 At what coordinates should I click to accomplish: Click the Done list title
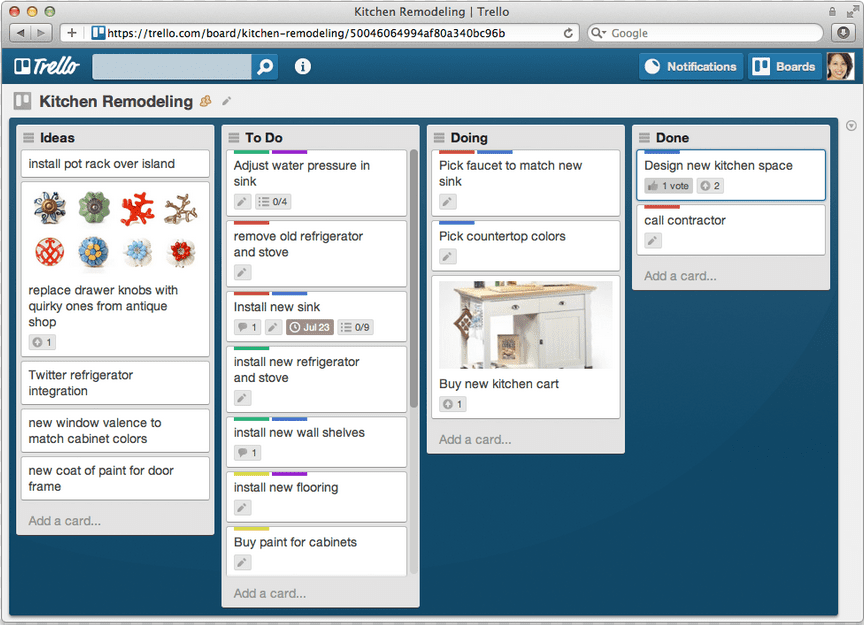coord(672,138)
